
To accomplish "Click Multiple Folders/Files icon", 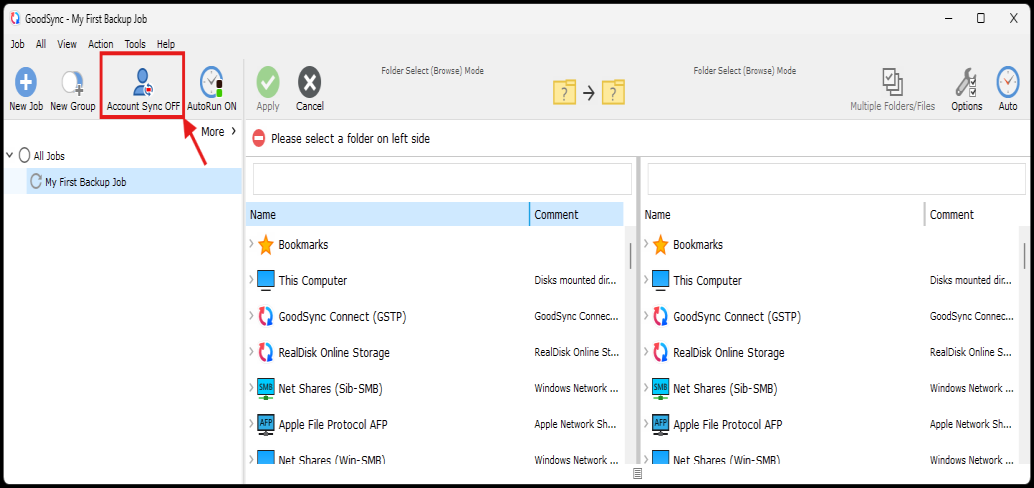I will pyautogui.click(x=892, y=84).
